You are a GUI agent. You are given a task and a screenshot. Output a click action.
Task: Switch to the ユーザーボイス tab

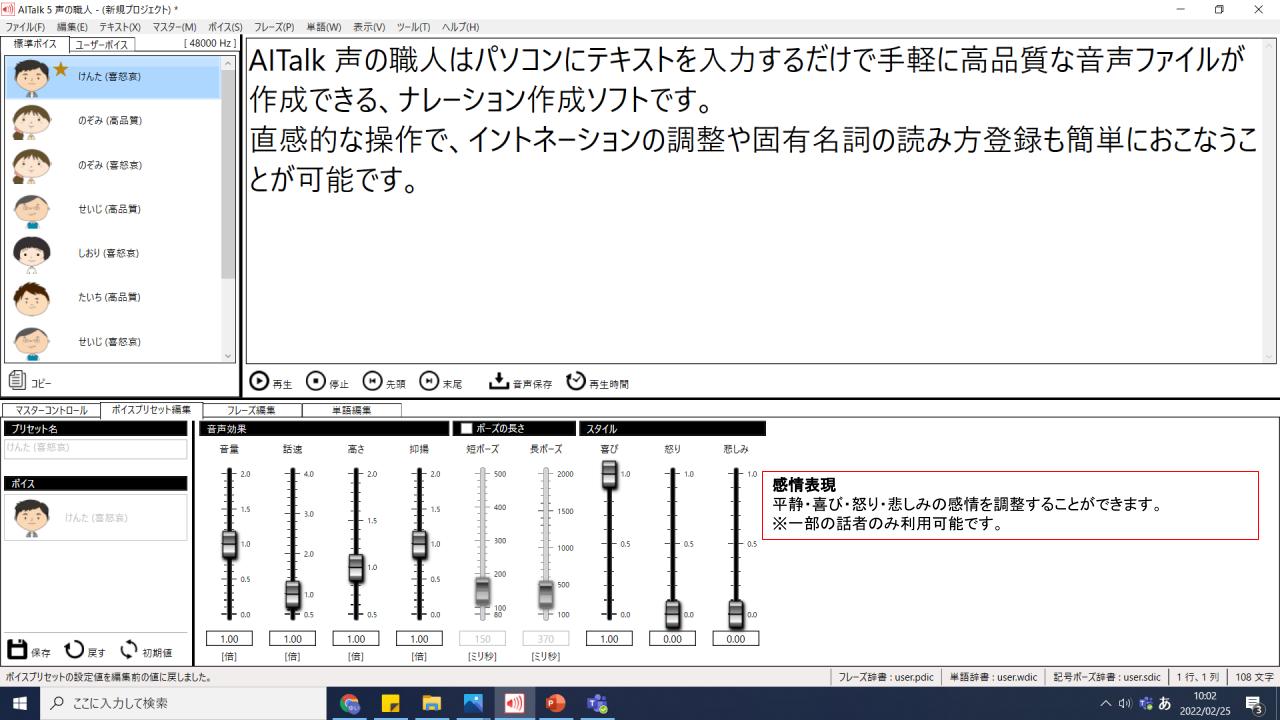point(100,44)
